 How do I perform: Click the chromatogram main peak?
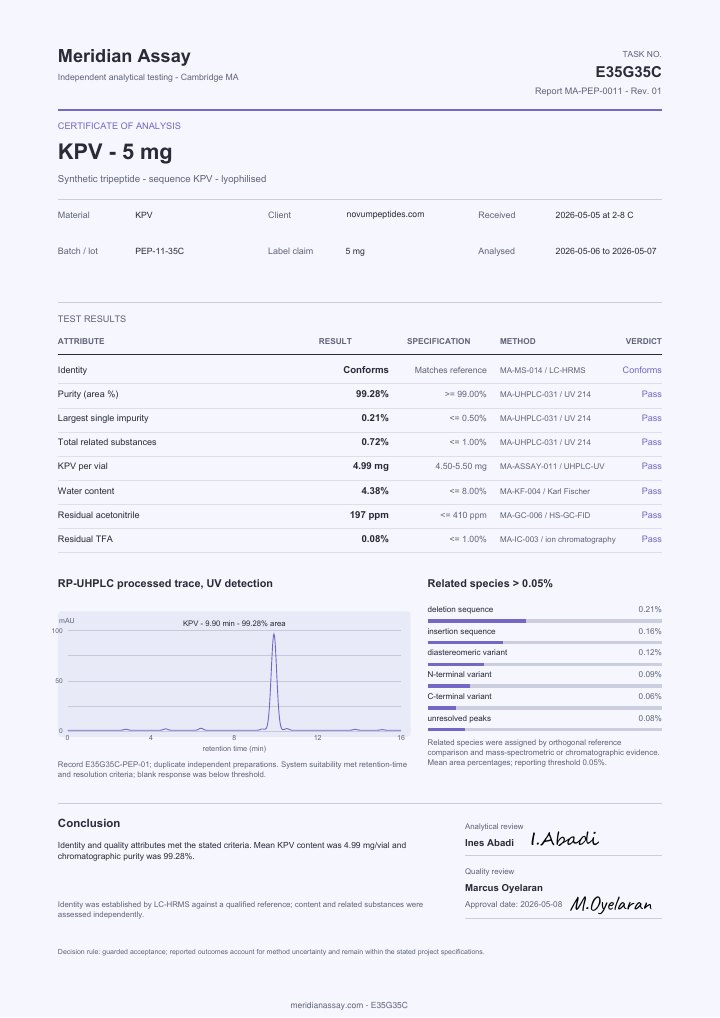coord(274,680)
